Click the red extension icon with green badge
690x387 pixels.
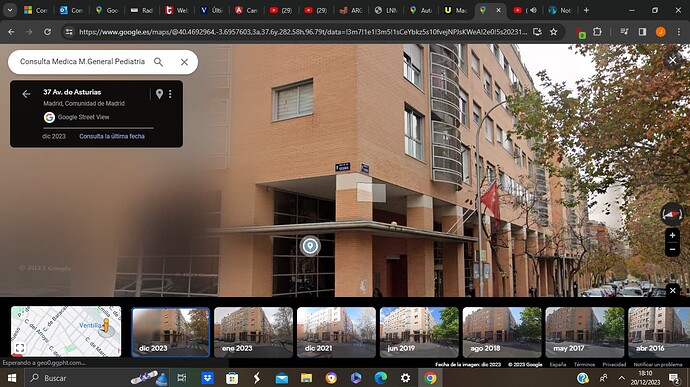coord(581,32)
